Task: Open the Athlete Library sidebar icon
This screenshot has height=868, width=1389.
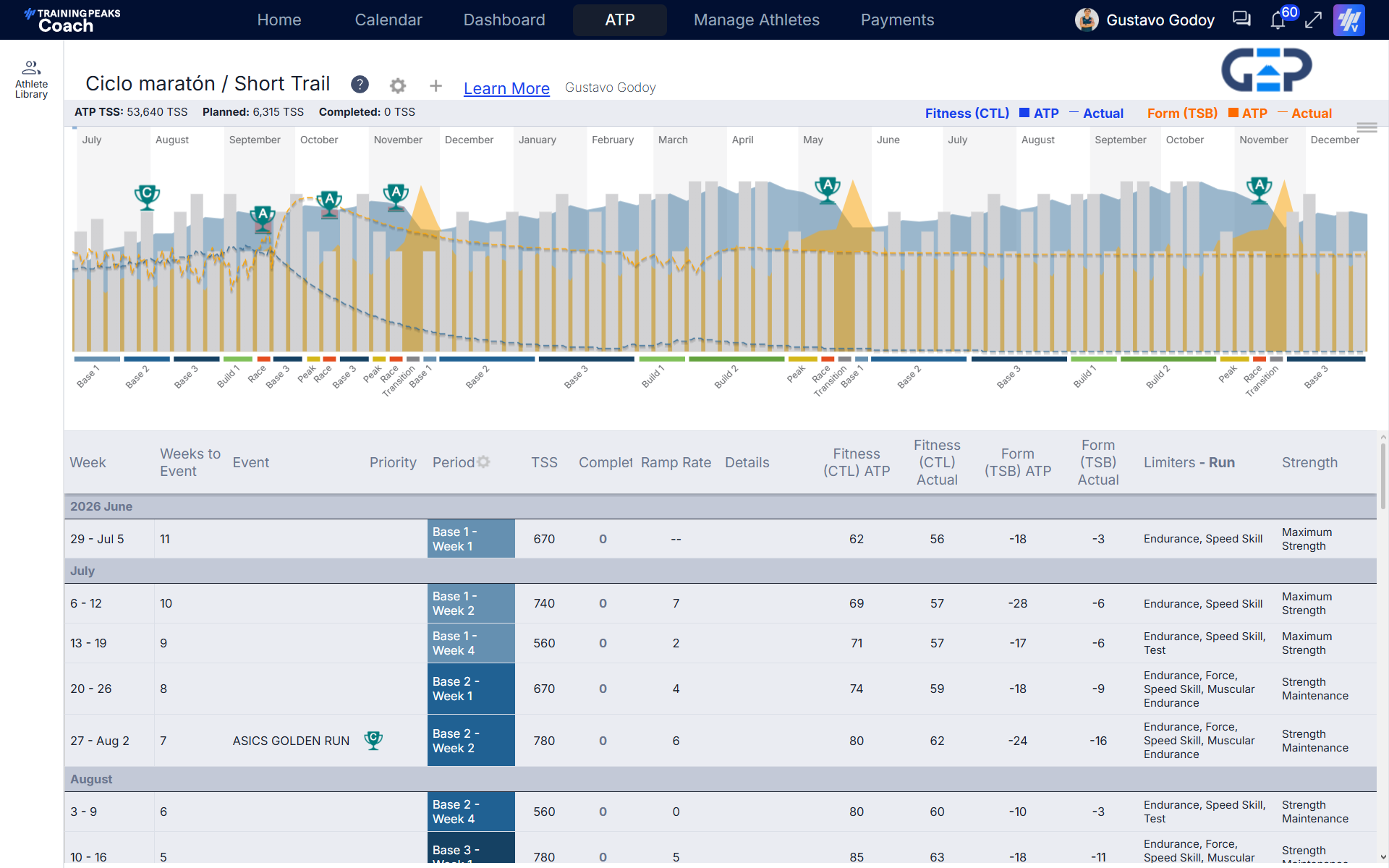Action: click(x=31, y=79)
